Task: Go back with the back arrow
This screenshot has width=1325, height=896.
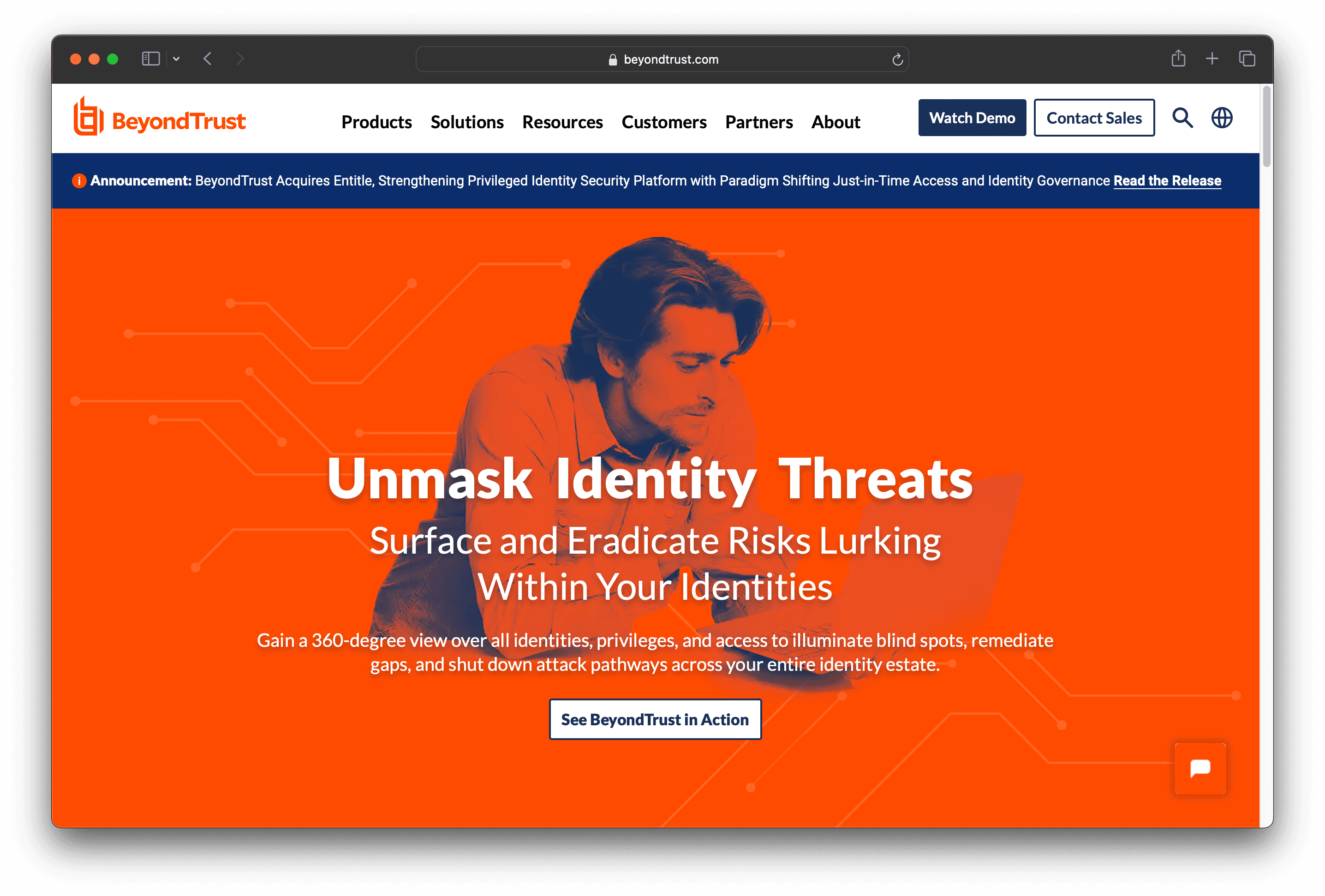Action: (208, 59)
